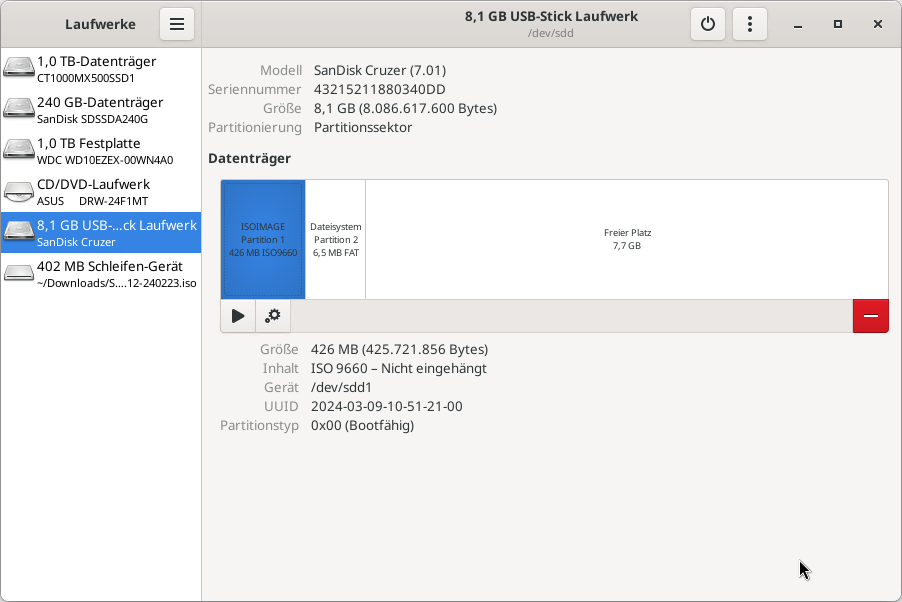Click the power off drive button
This screenshot has width=902, height=602.
tap(708, 24)
